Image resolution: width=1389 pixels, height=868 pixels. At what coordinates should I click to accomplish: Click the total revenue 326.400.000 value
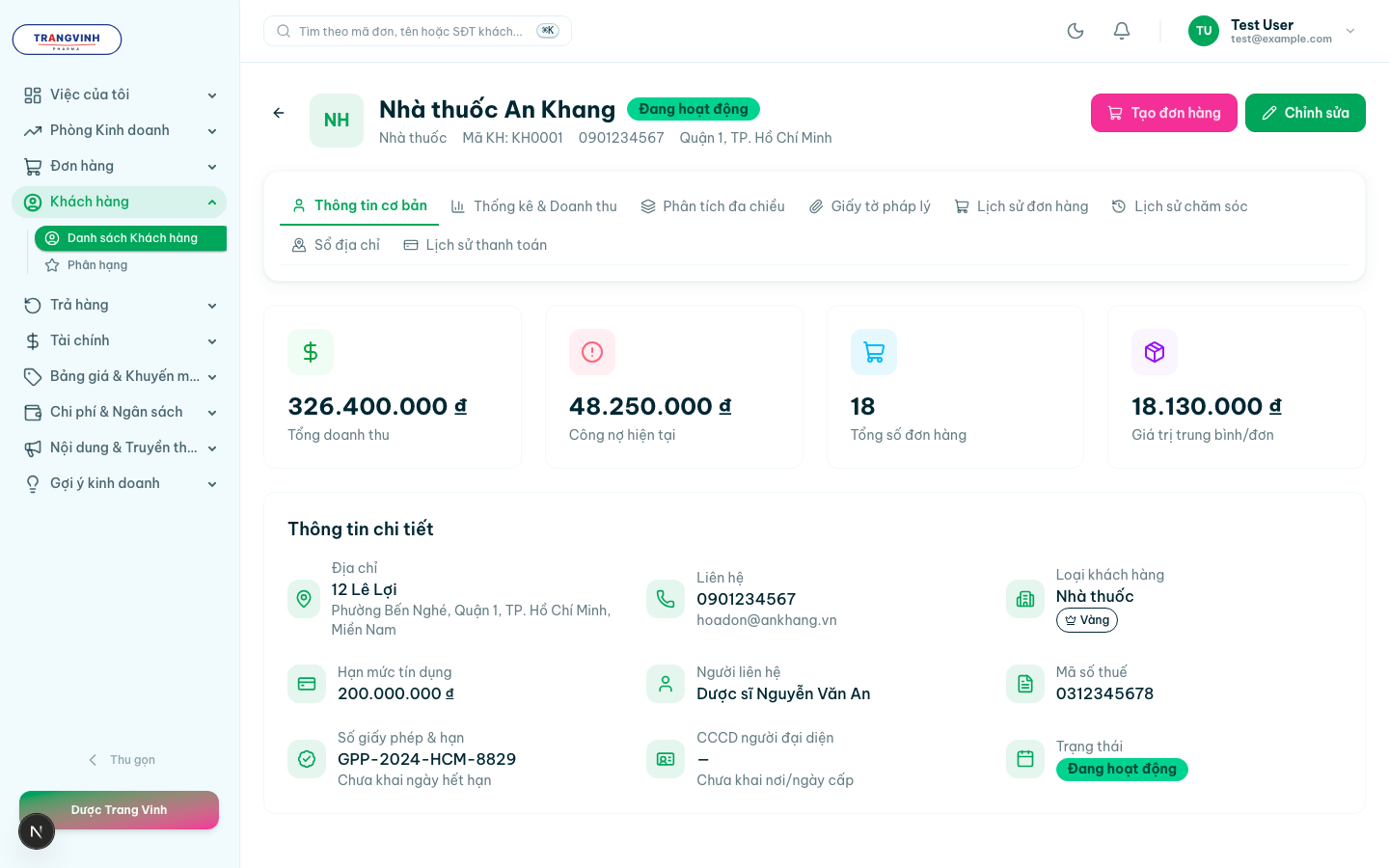(377, 406)
